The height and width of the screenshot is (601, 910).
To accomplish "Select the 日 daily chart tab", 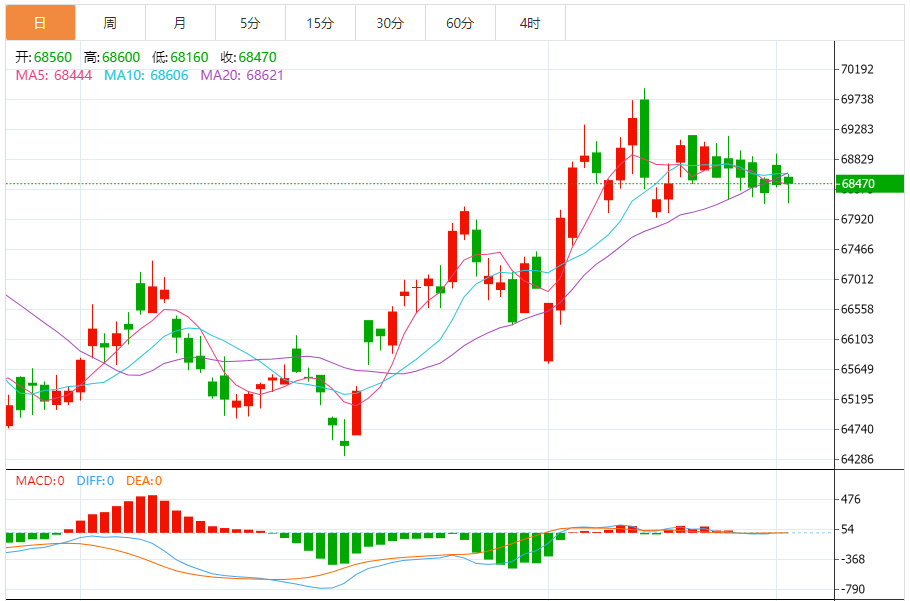I will 41,23.
